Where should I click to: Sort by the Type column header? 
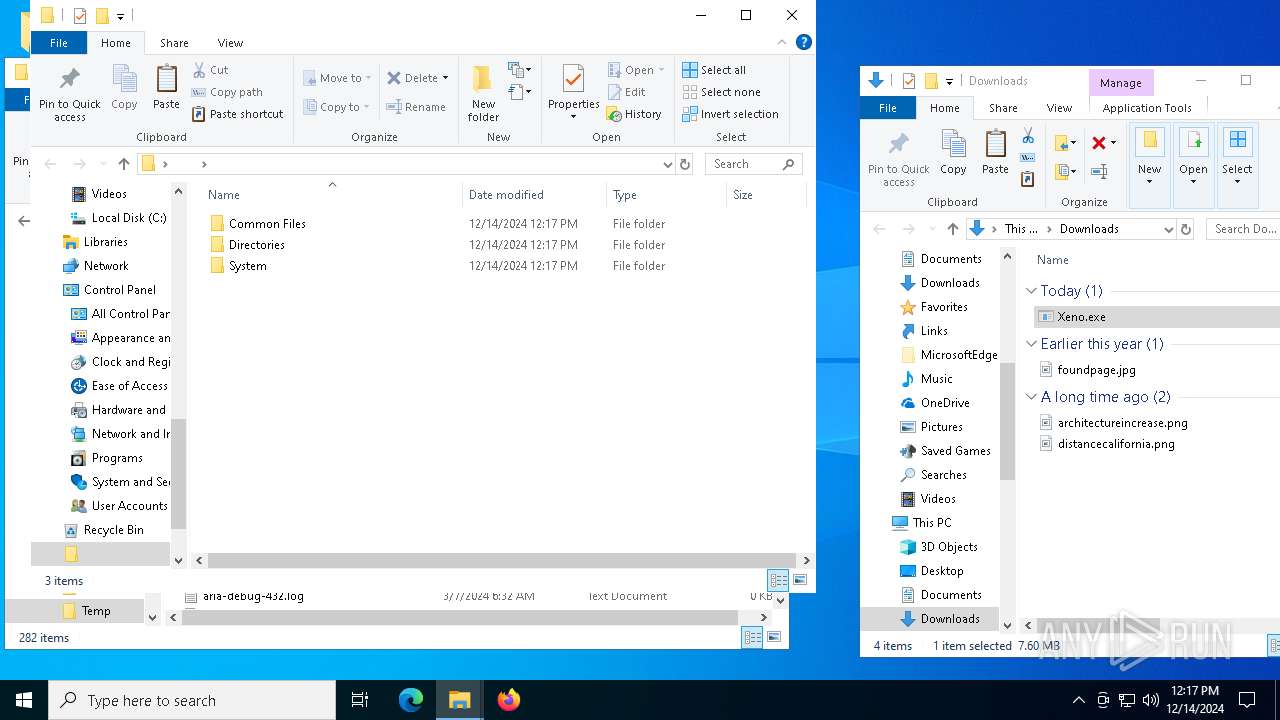tap(666, 195)
